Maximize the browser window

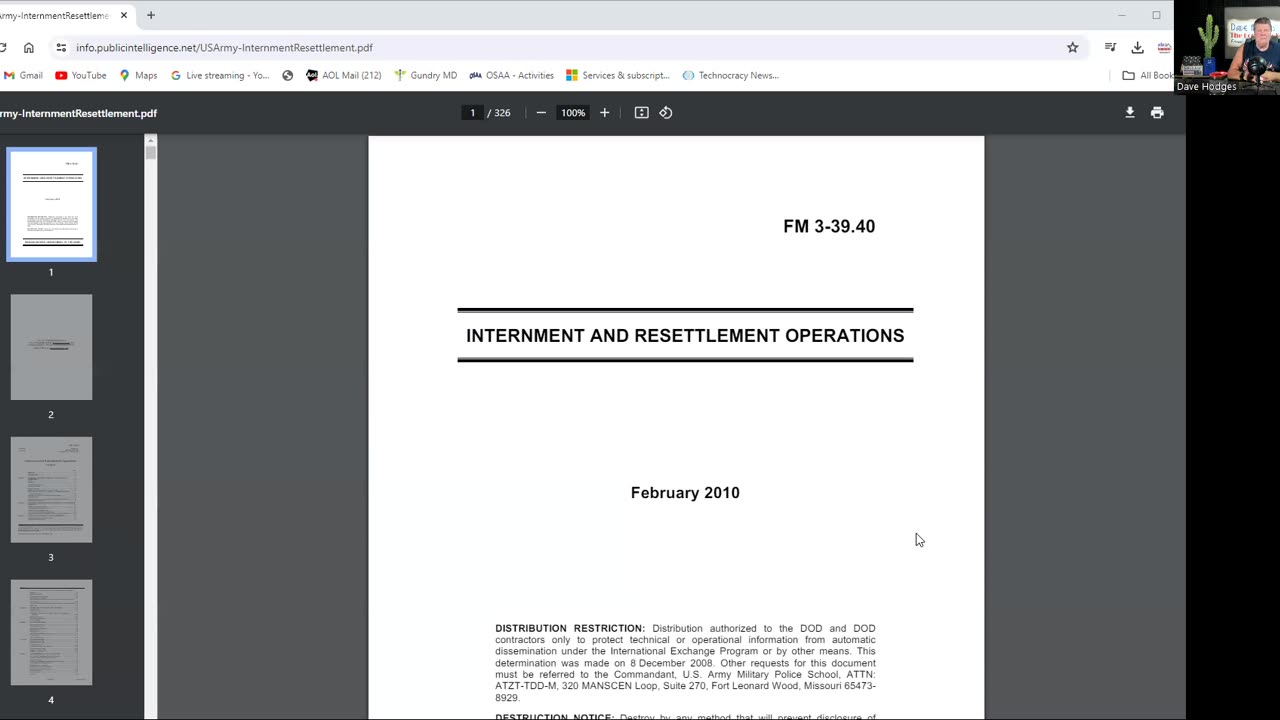point(1156,15)
